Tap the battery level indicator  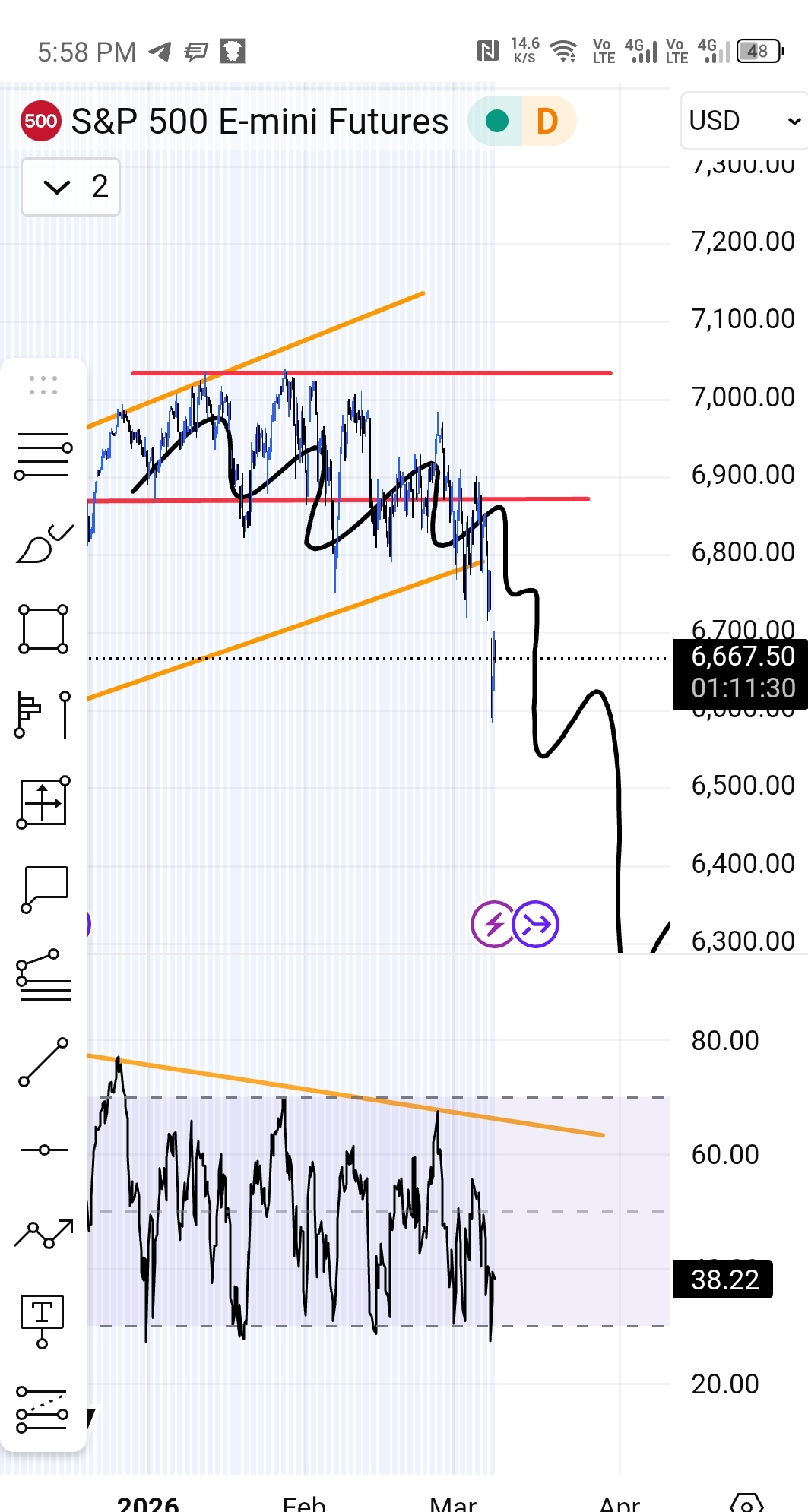760,52
